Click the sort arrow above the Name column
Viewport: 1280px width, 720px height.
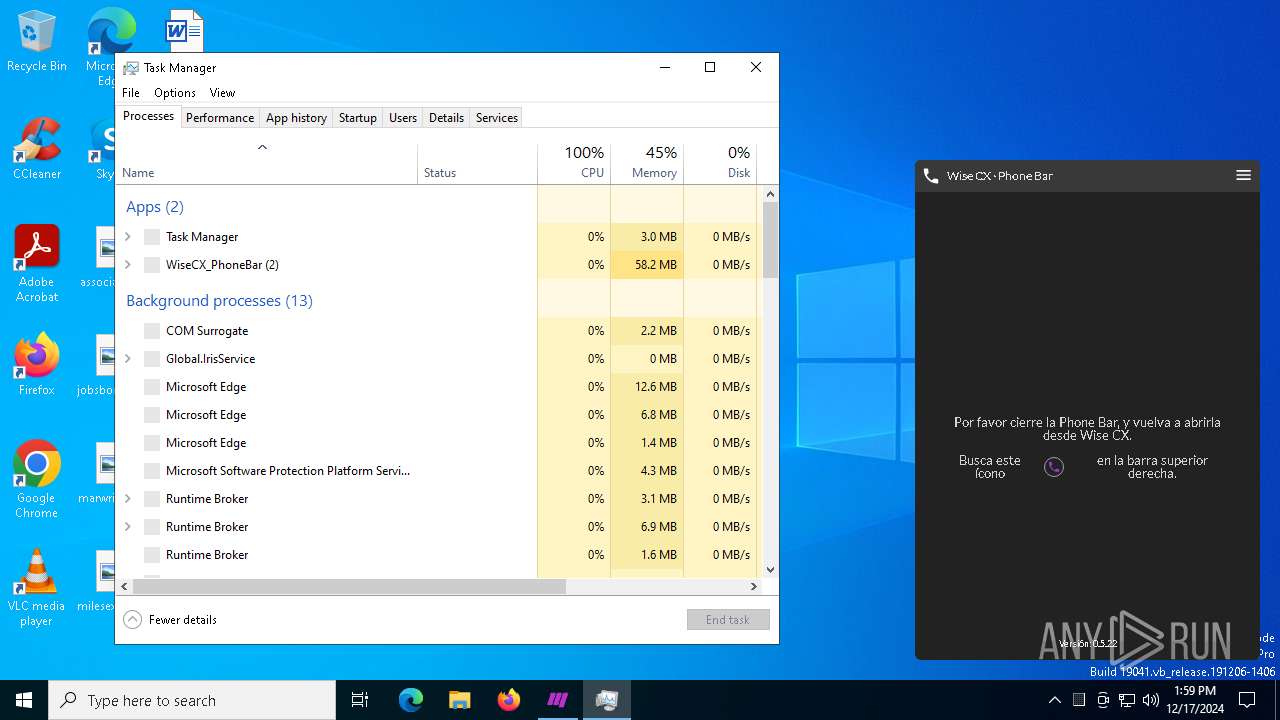(263, 148)
